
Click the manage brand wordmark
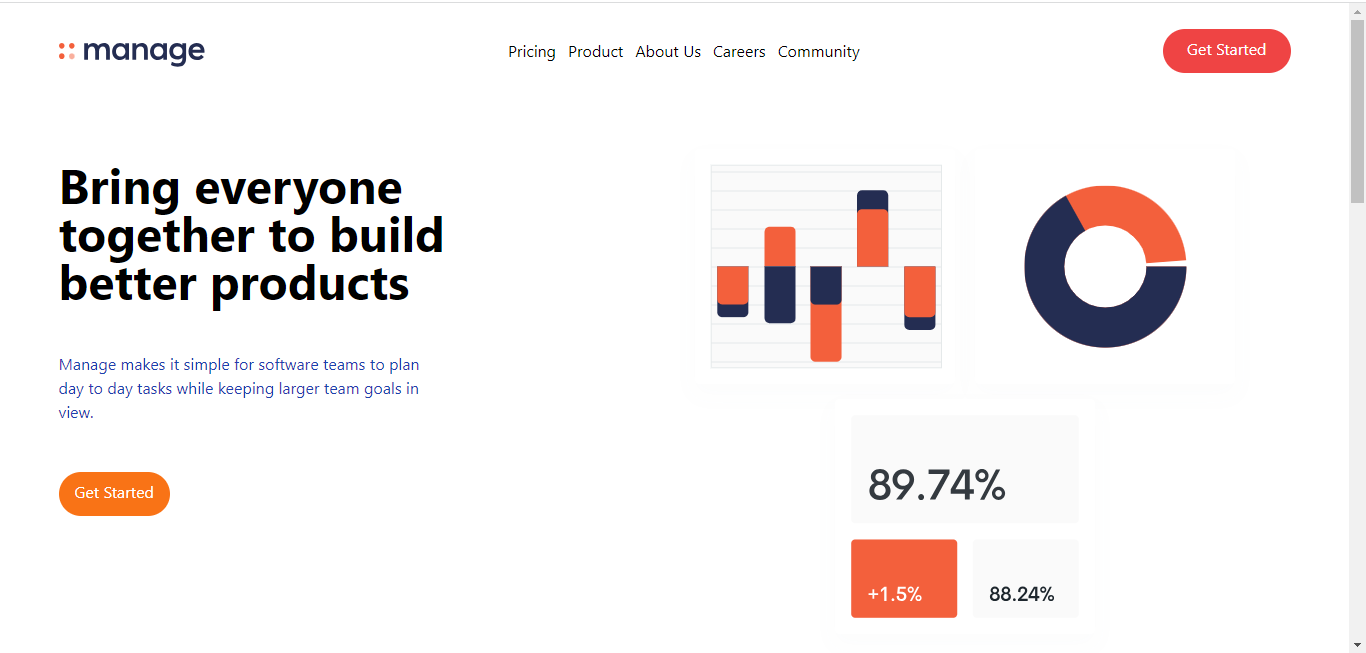(144, 52)
